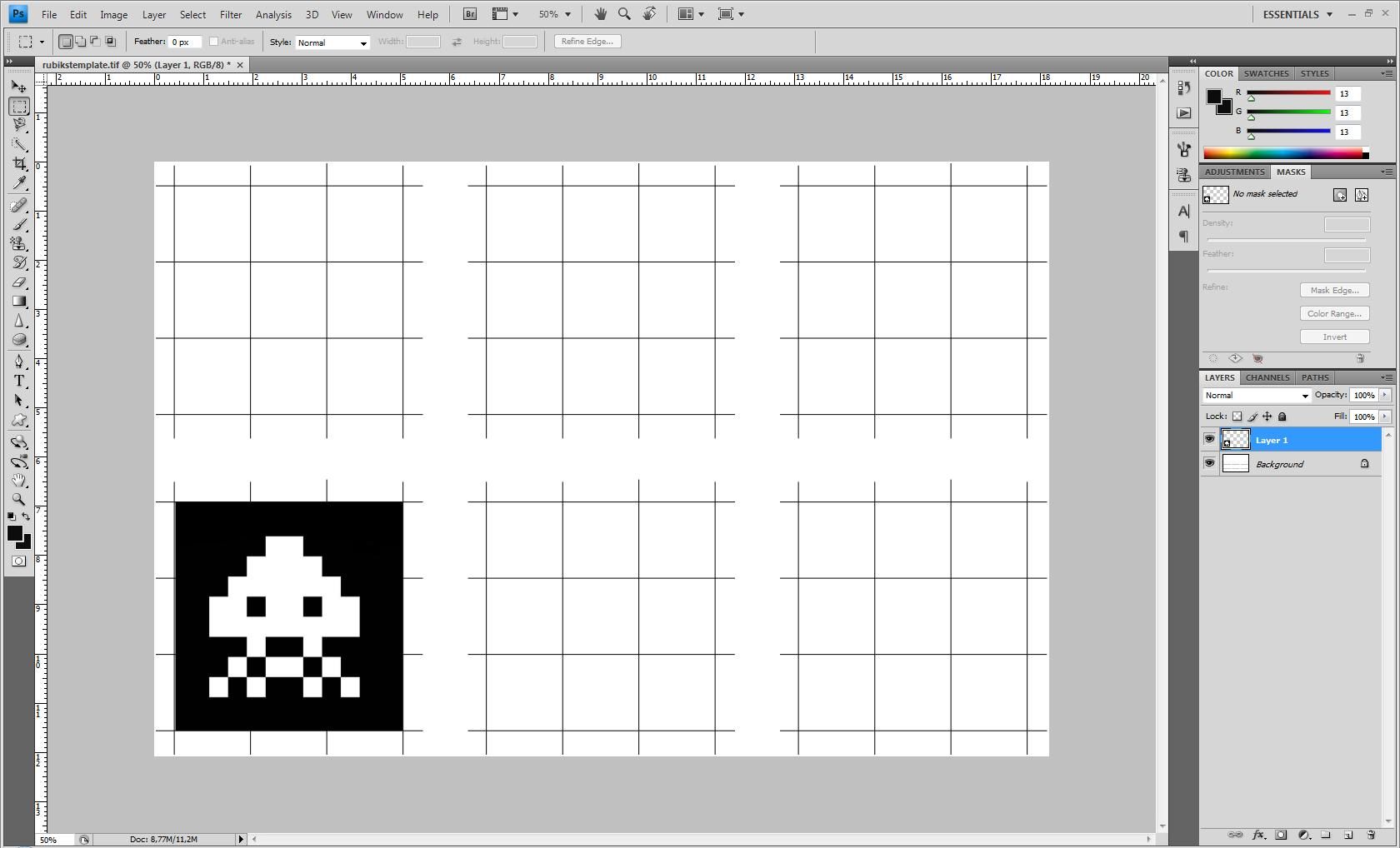Switch to the Swatches tab

point(1266,73)
